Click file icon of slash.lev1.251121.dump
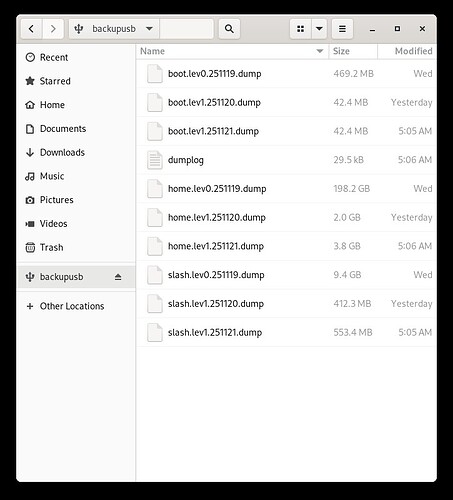This screenshot has width=453, height=500. point(155,333)
